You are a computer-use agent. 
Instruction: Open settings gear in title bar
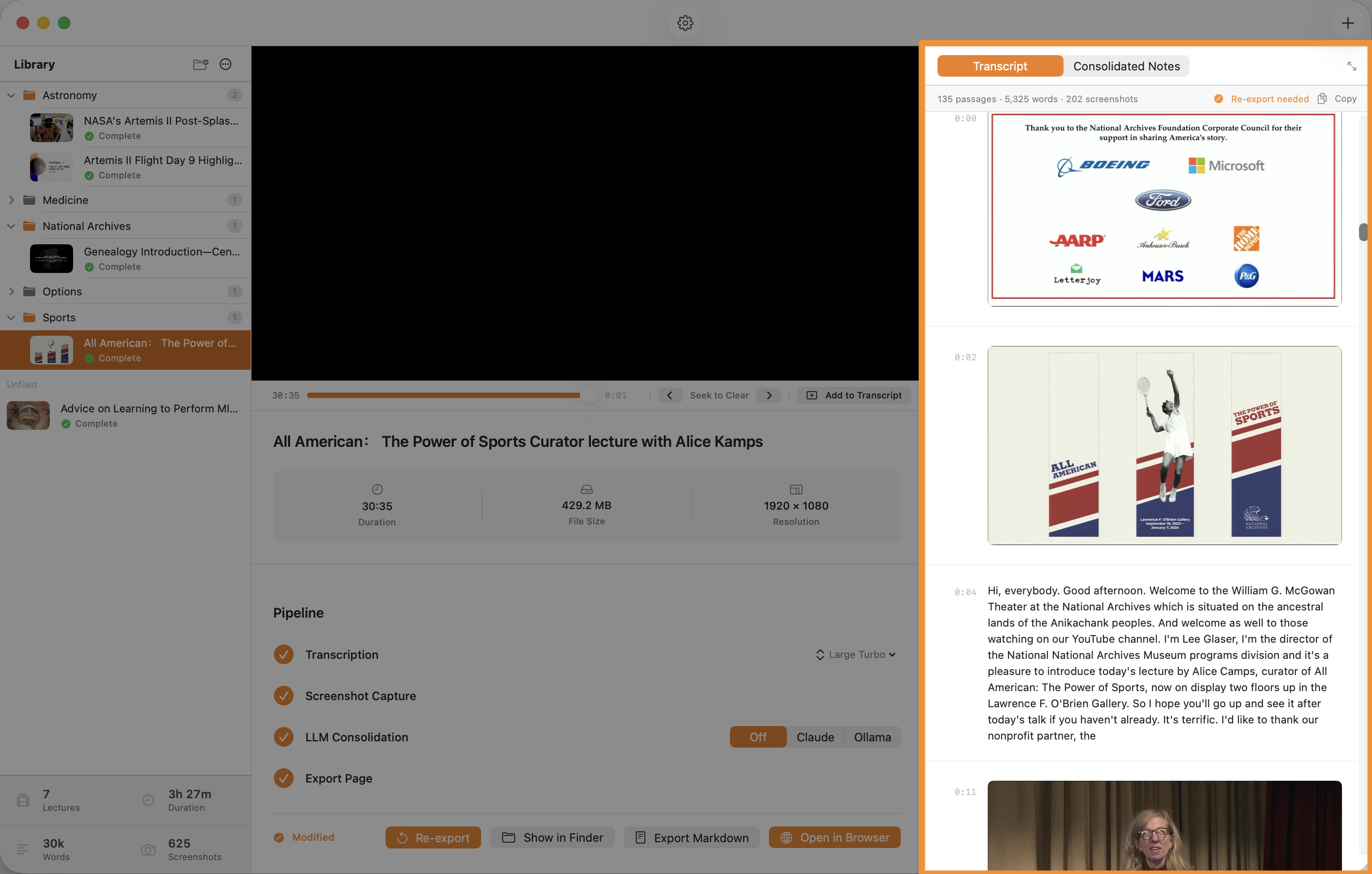click(x=685, y=23)
